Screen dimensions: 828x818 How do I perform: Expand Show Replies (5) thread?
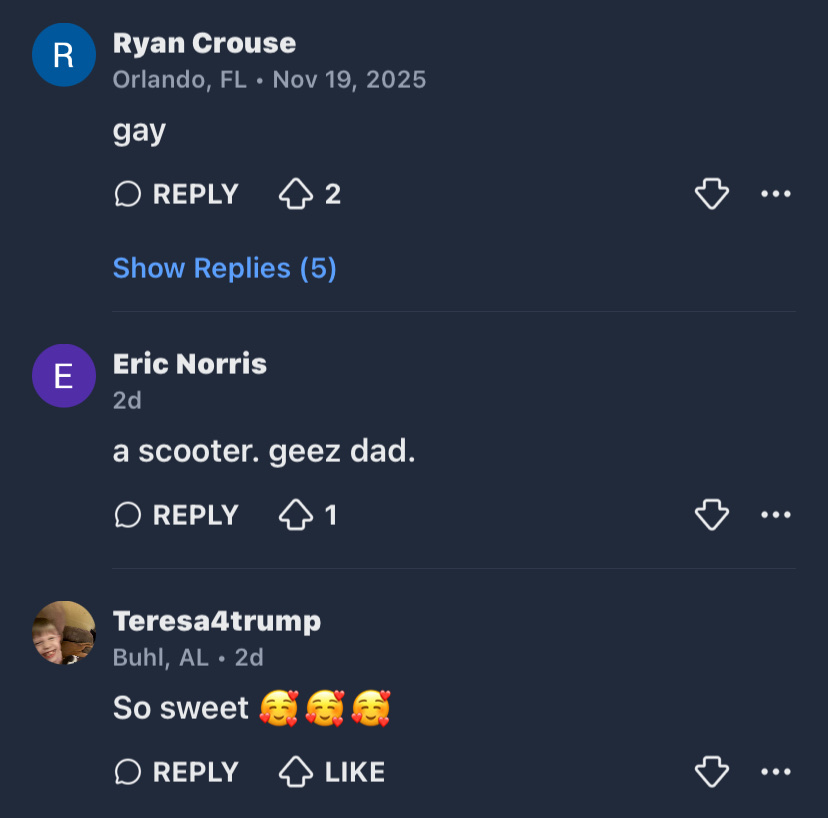point(224,268)
